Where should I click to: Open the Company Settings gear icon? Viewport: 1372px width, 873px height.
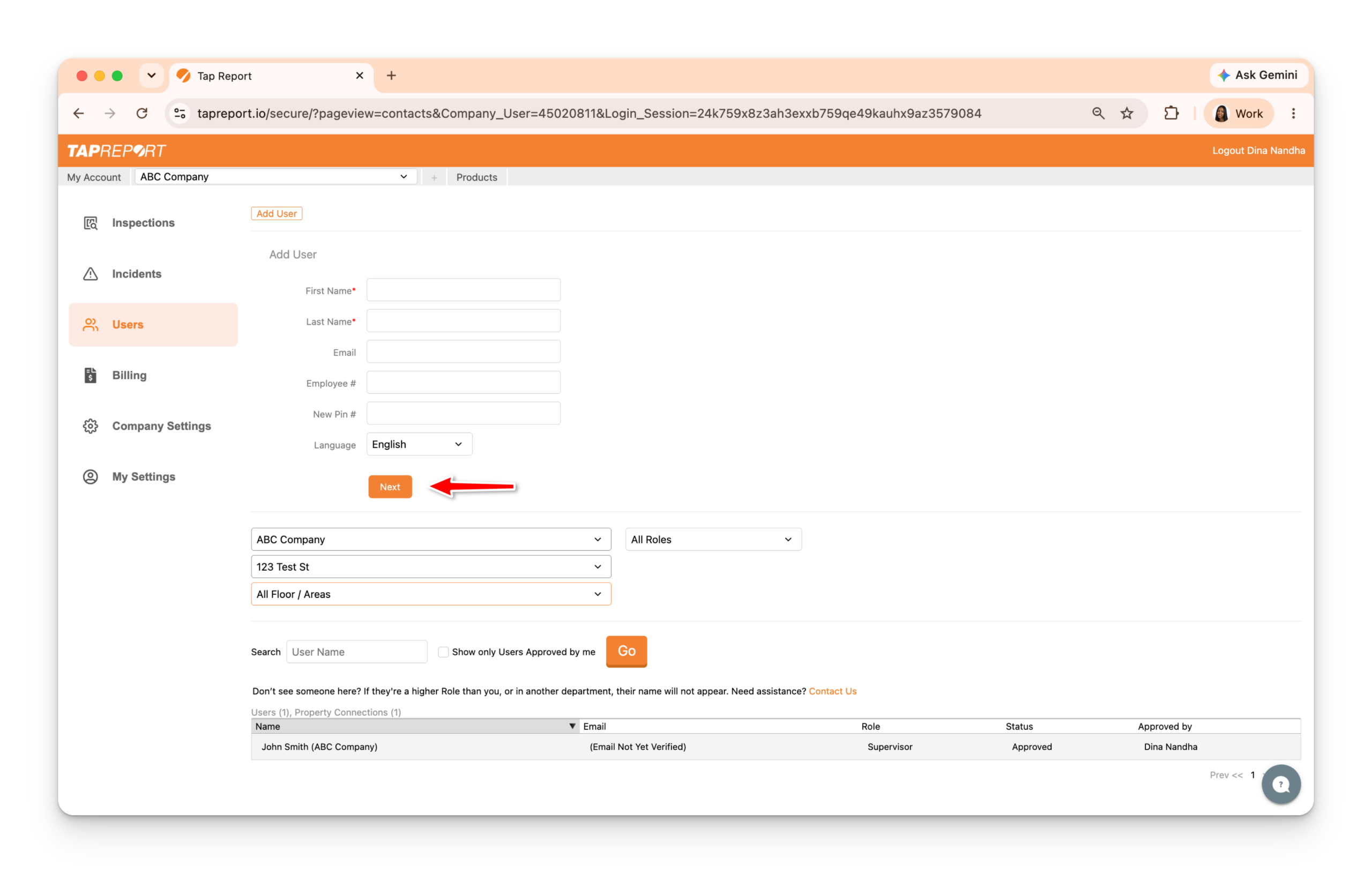(91, 426)
